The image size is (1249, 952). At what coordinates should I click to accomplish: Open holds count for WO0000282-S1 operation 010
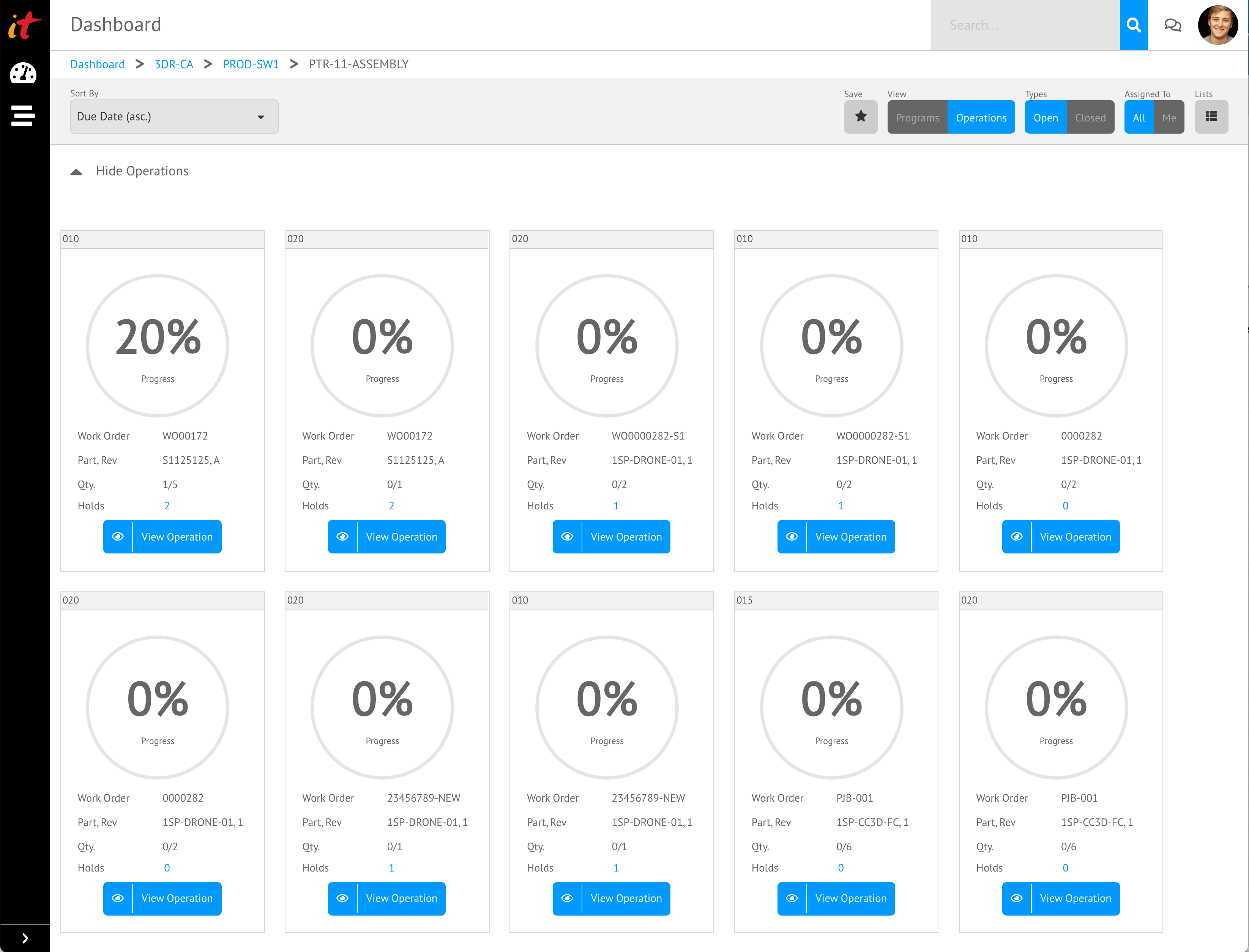[x=841, y=506]
